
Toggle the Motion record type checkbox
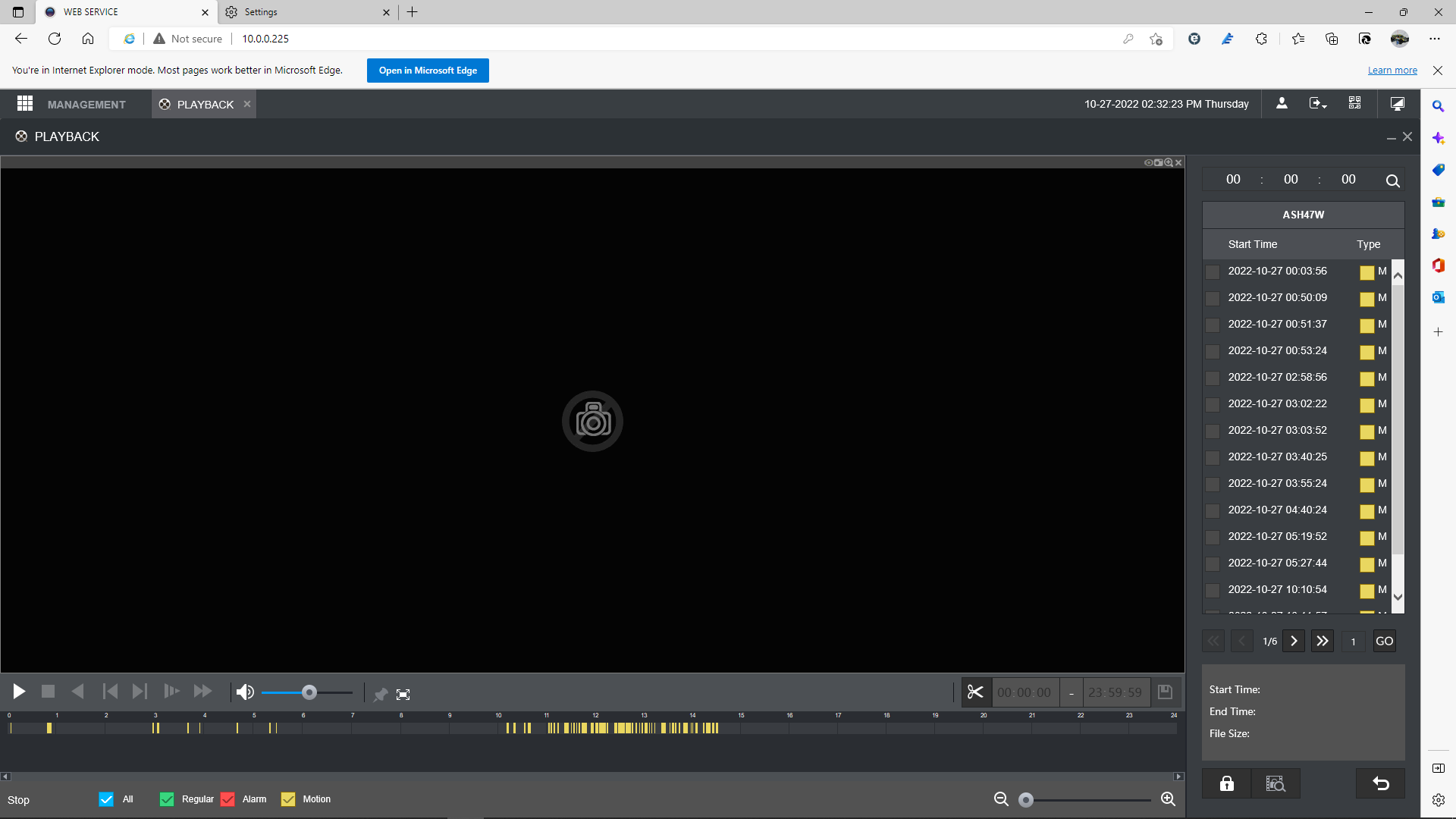click(x=288, y=799)
